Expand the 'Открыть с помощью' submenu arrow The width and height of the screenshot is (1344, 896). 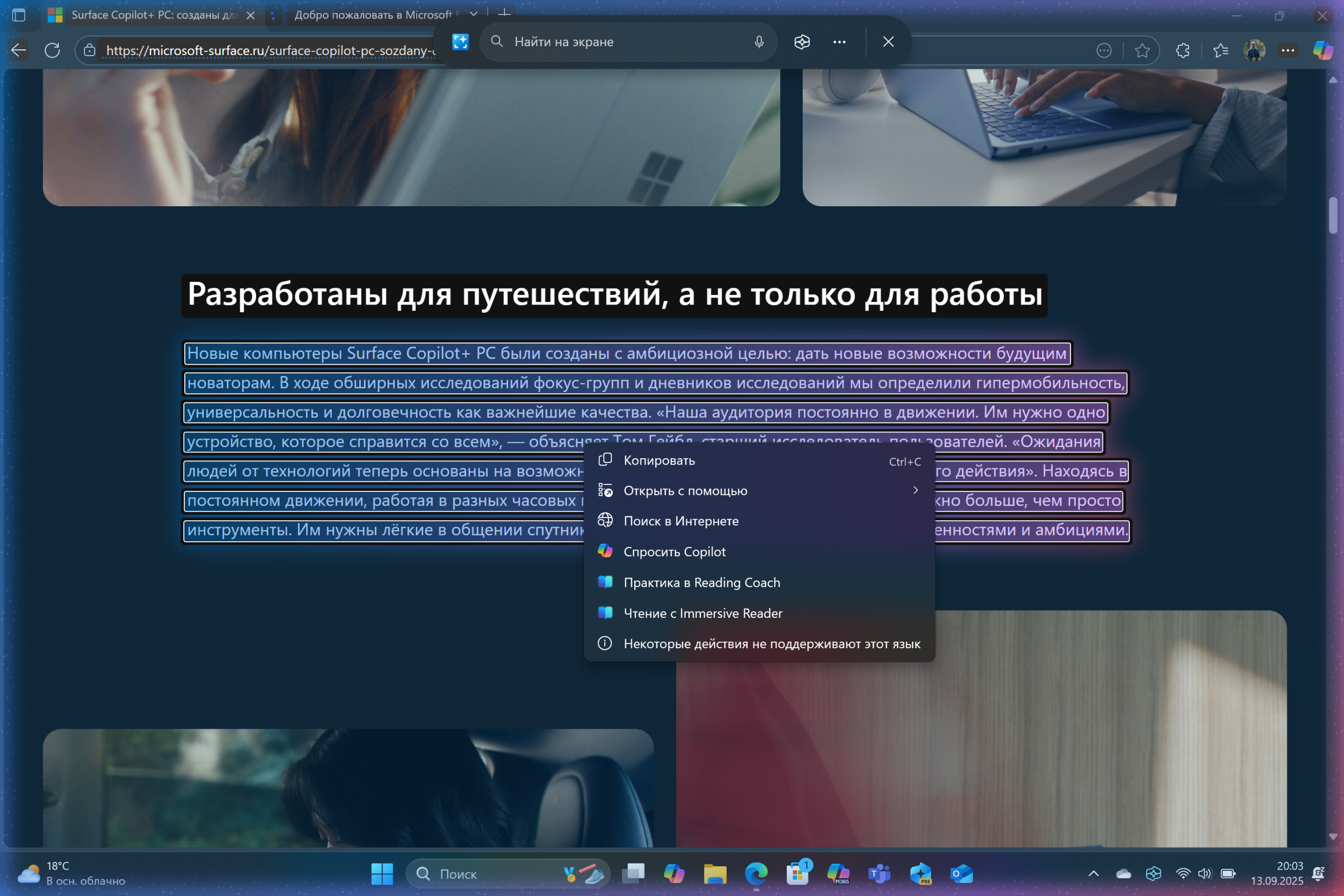pos(915,490)
